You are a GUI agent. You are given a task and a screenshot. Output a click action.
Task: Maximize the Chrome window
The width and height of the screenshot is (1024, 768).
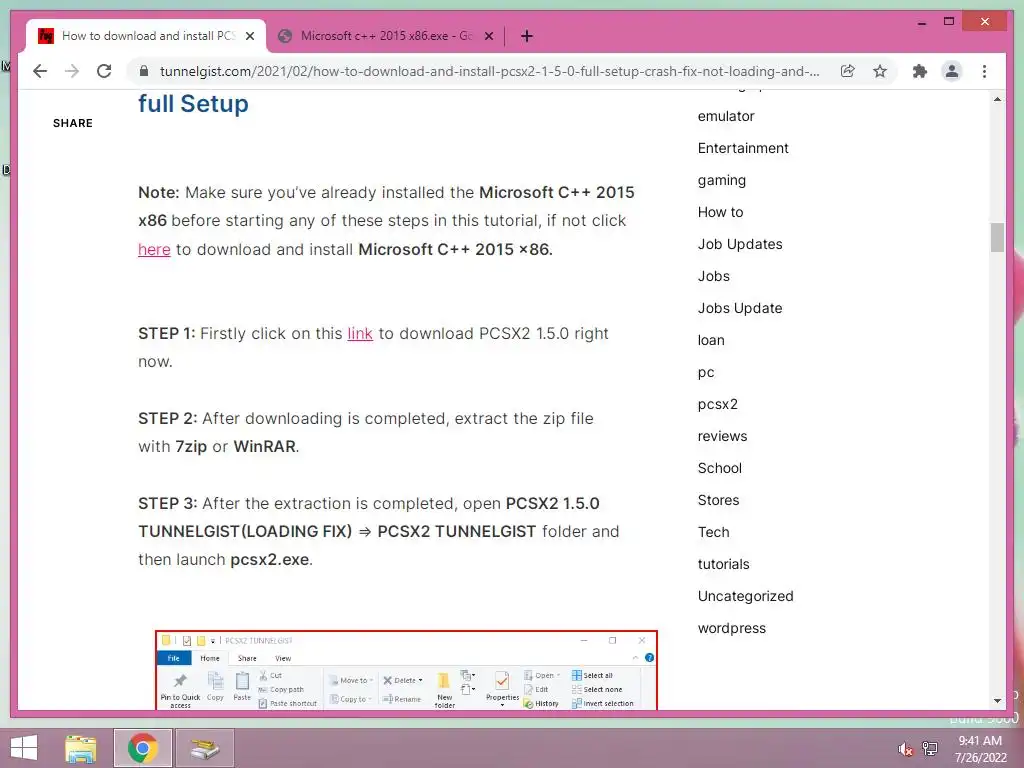[x=949, y=22]
